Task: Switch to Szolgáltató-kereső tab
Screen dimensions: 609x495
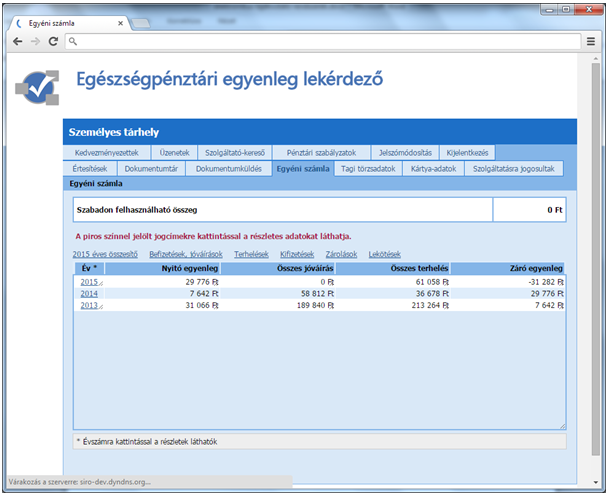Action: coord(235,153)
